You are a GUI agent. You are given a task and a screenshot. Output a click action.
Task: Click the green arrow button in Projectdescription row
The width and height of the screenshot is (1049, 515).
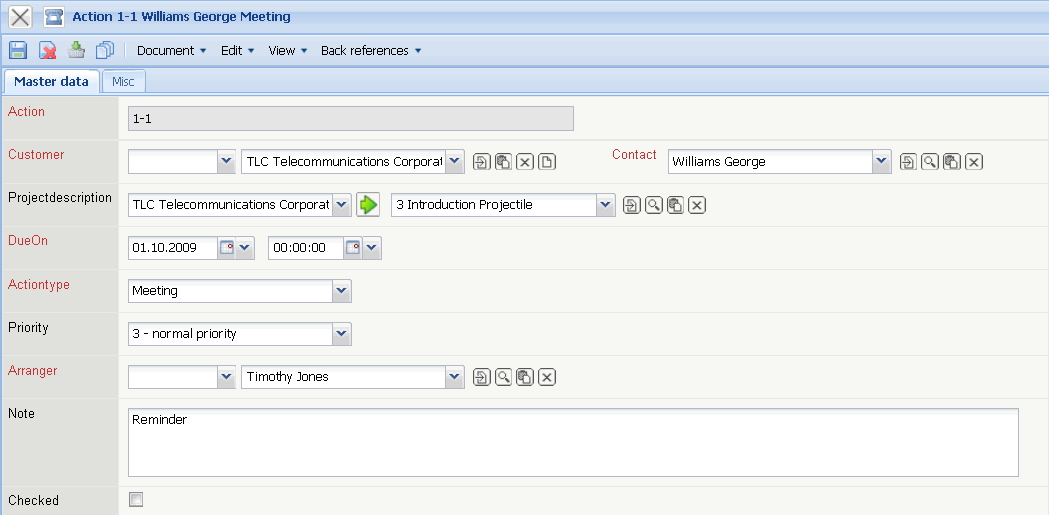pyautogui.click(x=368, y=205)
